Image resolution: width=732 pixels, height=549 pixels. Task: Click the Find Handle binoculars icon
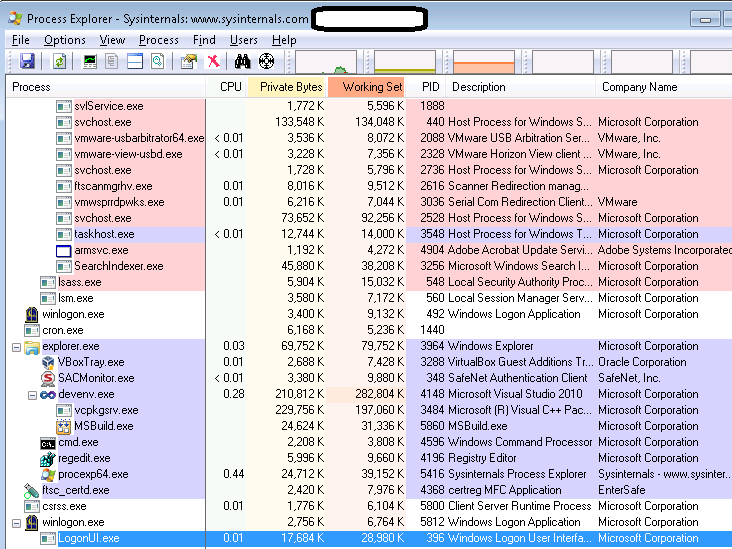click(x=242, y=62)
